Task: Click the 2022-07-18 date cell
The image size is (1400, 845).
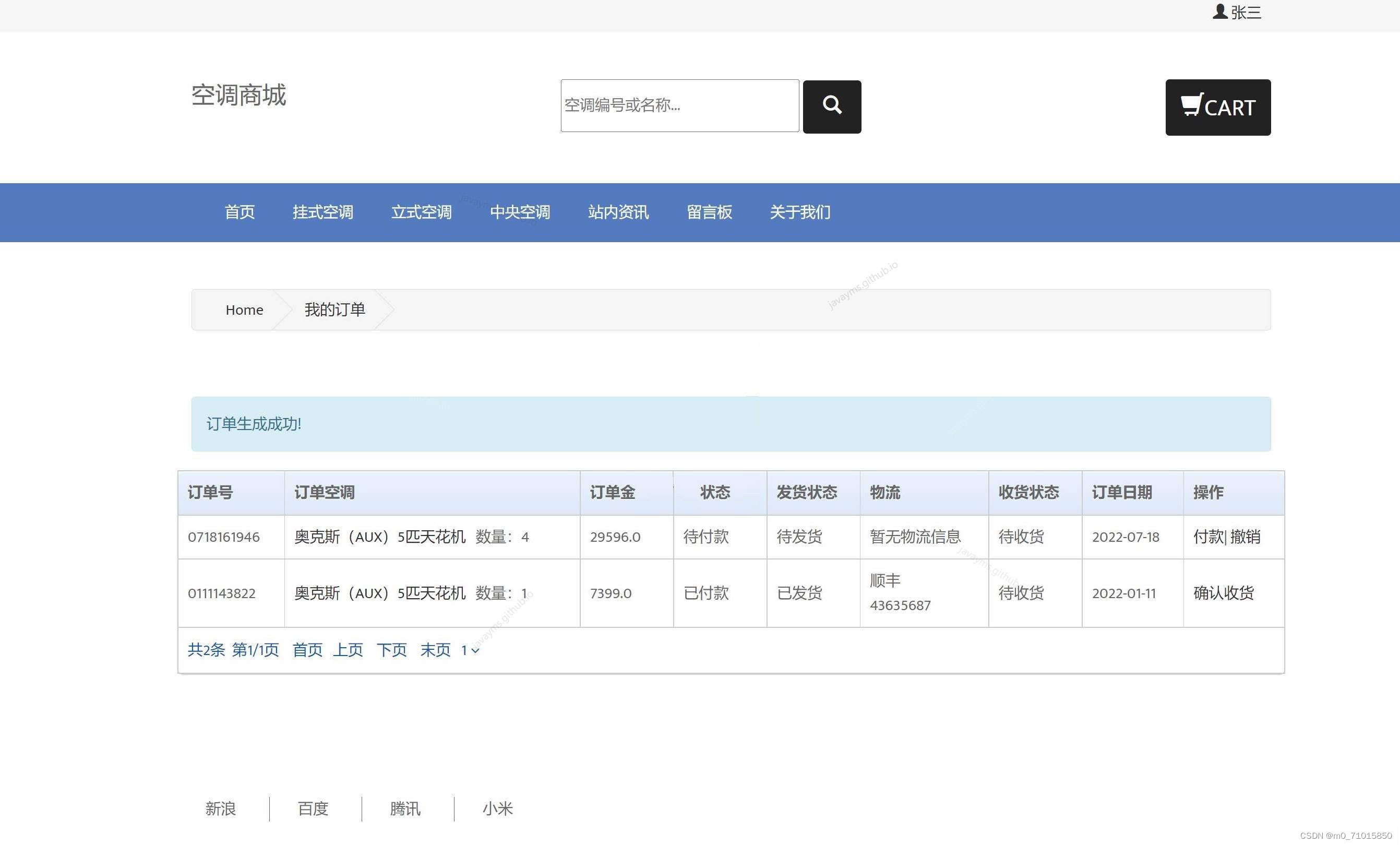Action: 1132,537
